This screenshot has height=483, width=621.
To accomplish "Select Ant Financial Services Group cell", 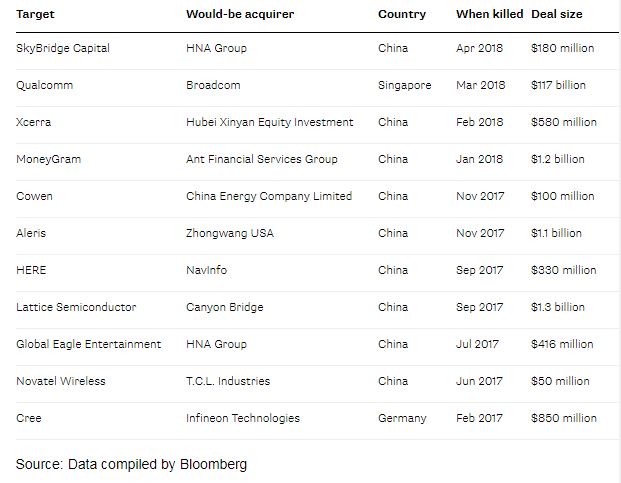I will pyautogui.click(x=262, y=159).
